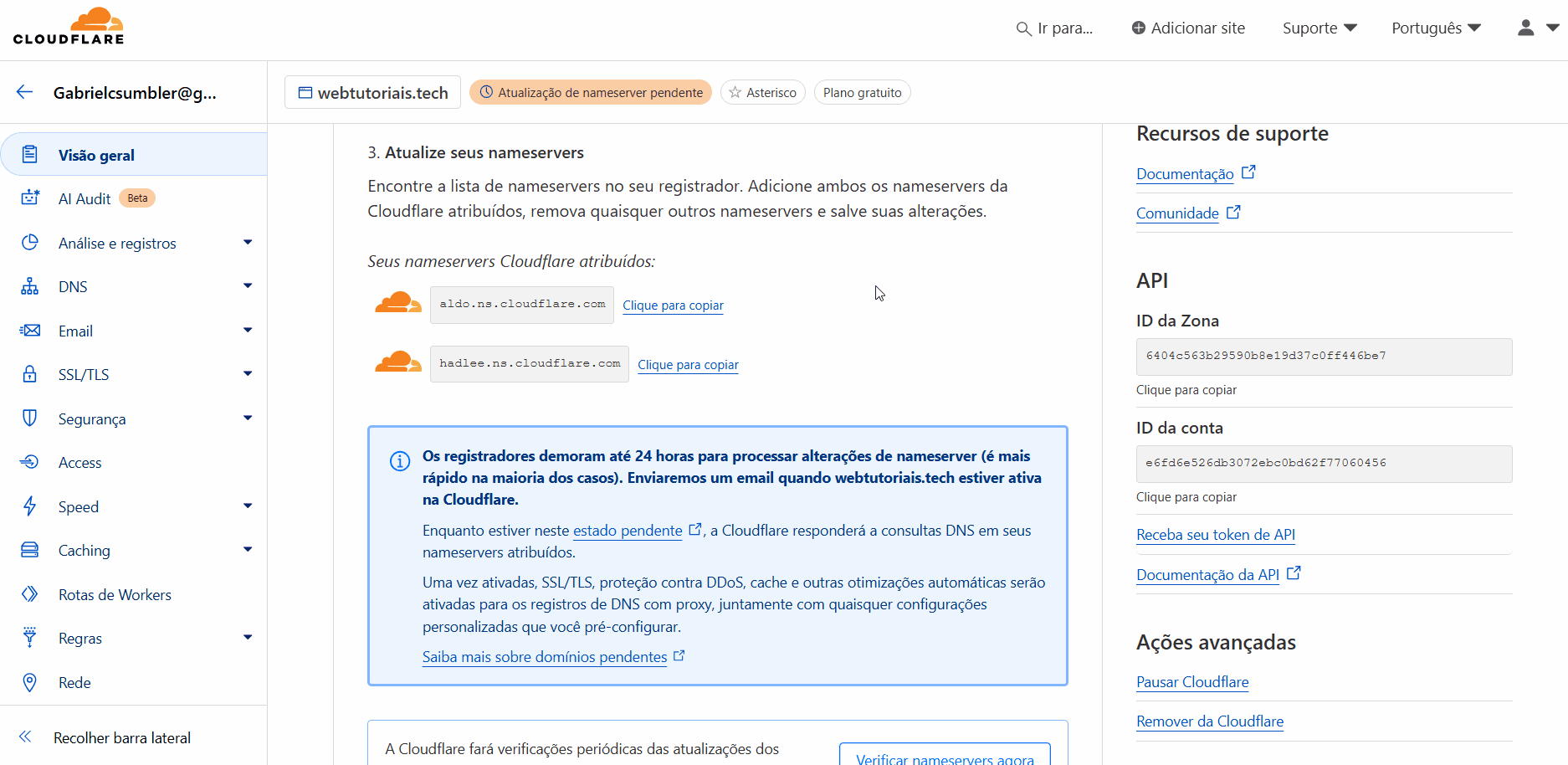
Task: Click Verificar nameservers agora button
Action: click(x=945, y=756)
